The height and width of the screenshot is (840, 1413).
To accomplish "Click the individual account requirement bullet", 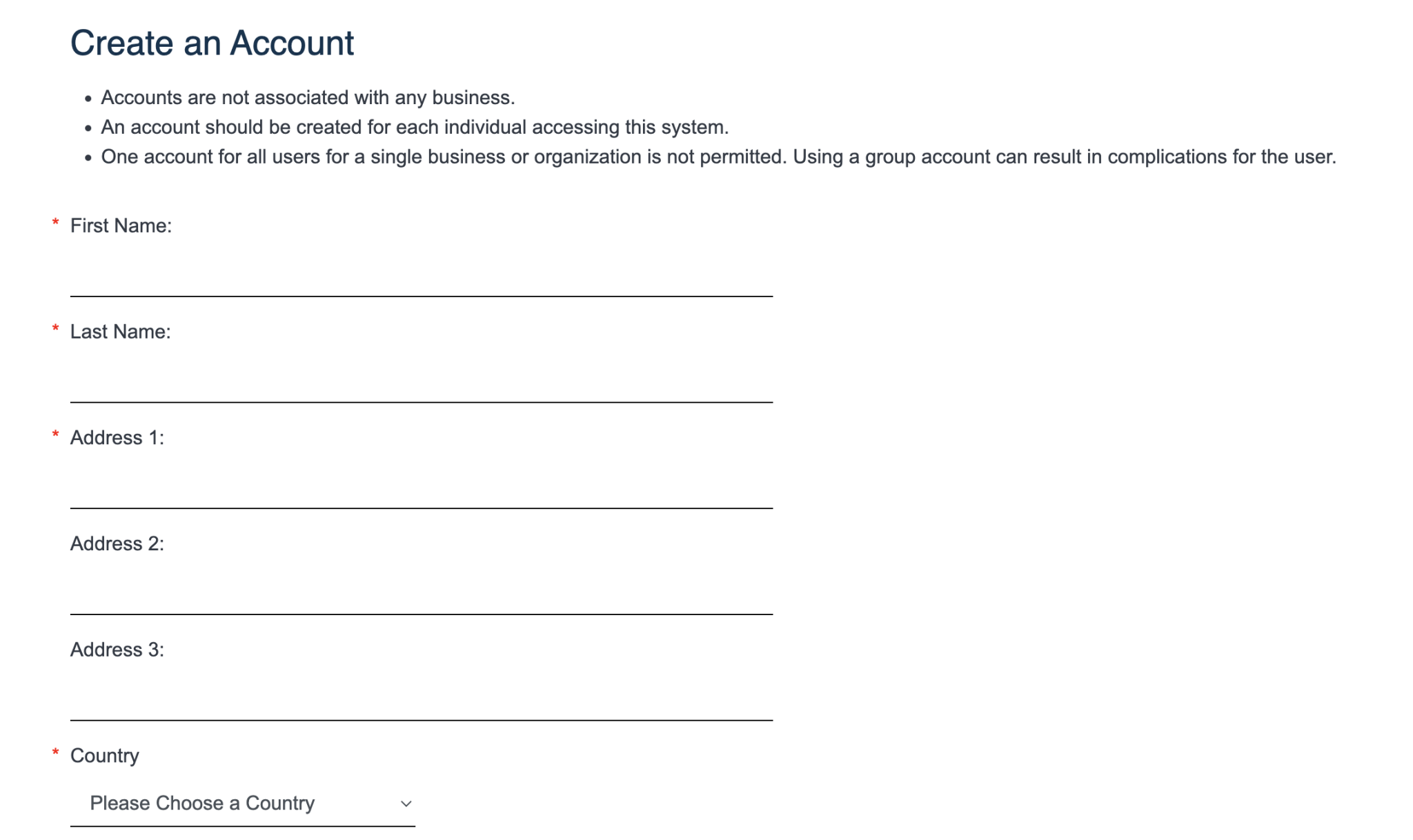I will (415, 126).
